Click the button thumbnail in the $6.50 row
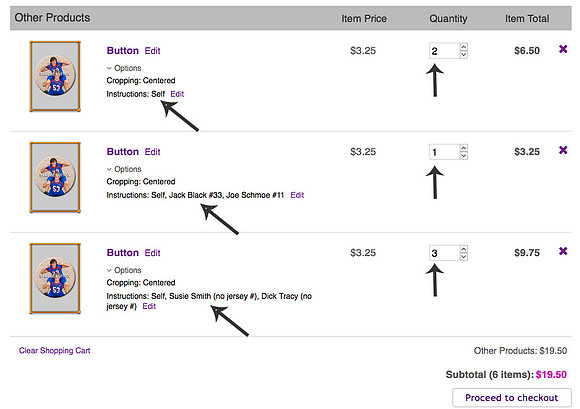This screenshot has width=580, height=409. 55,76
